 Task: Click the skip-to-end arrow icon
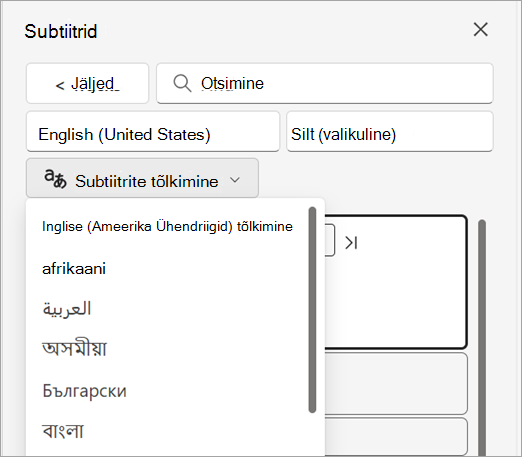tap(351, 243)
